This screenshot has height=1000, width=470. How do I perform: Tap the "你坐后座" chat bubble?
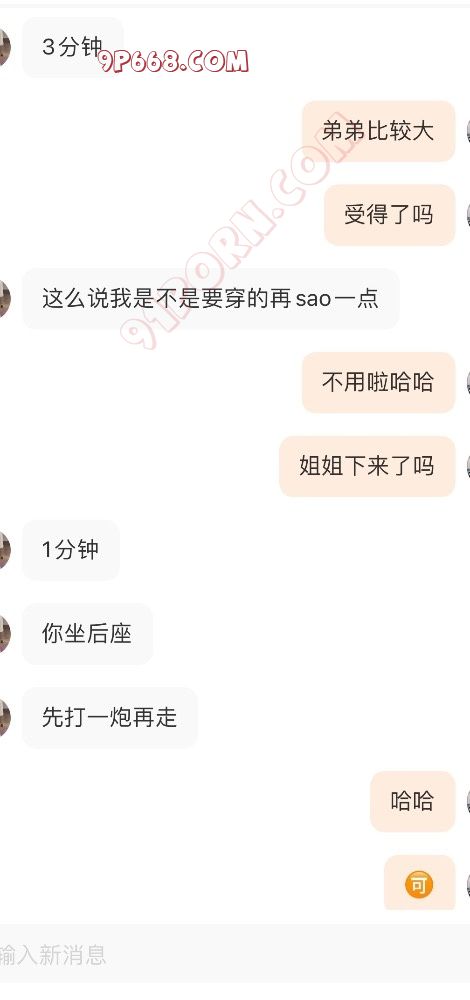pos(87,634)
